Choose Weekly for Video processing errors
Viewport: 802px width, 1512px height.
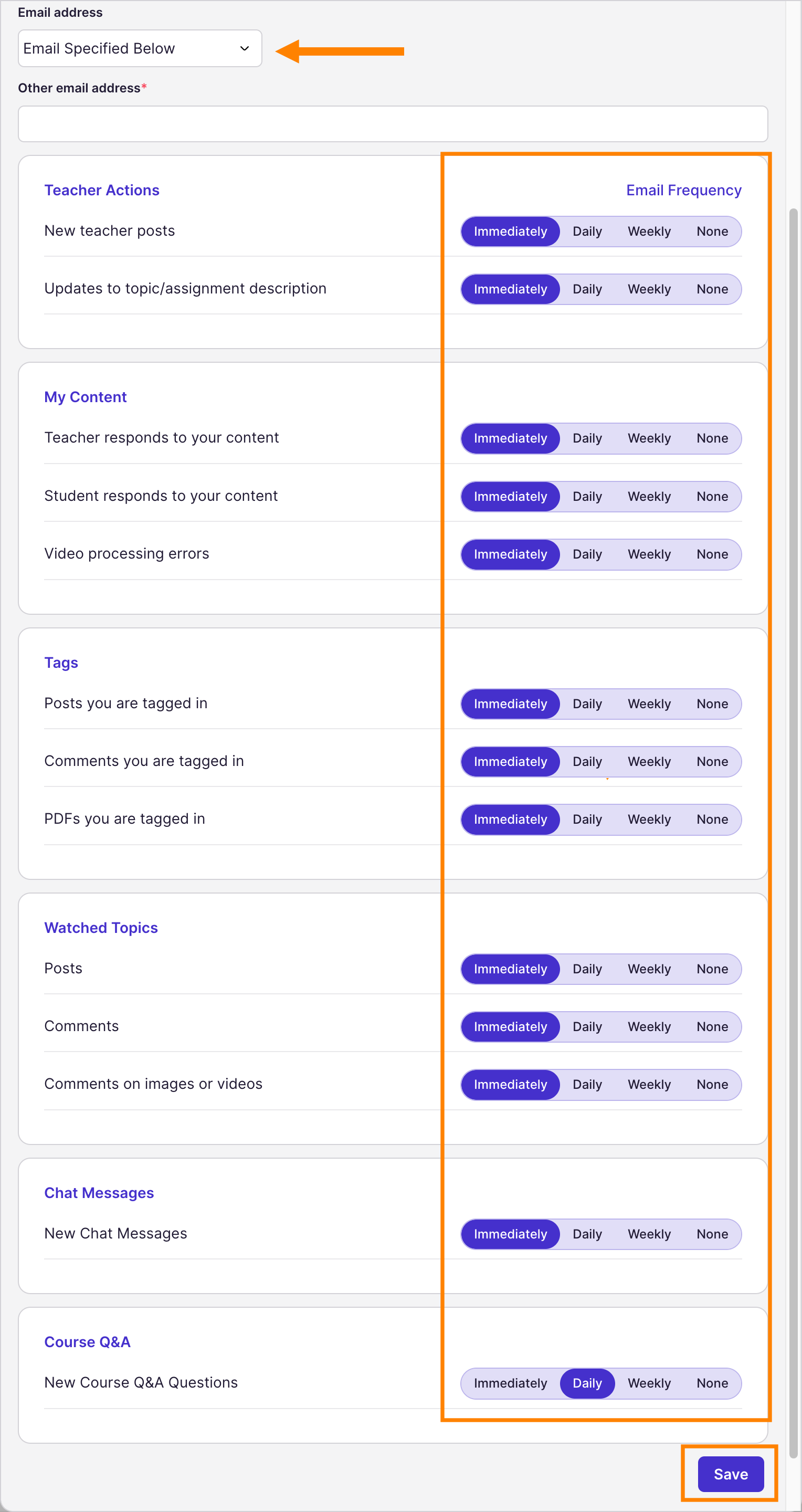pos(648,554)
